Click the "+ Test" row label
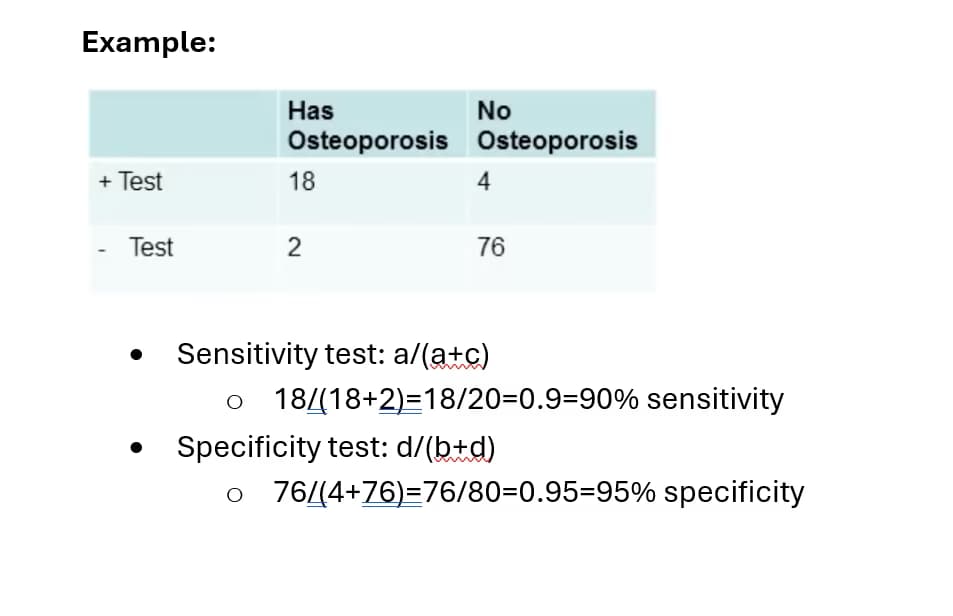 130,182
